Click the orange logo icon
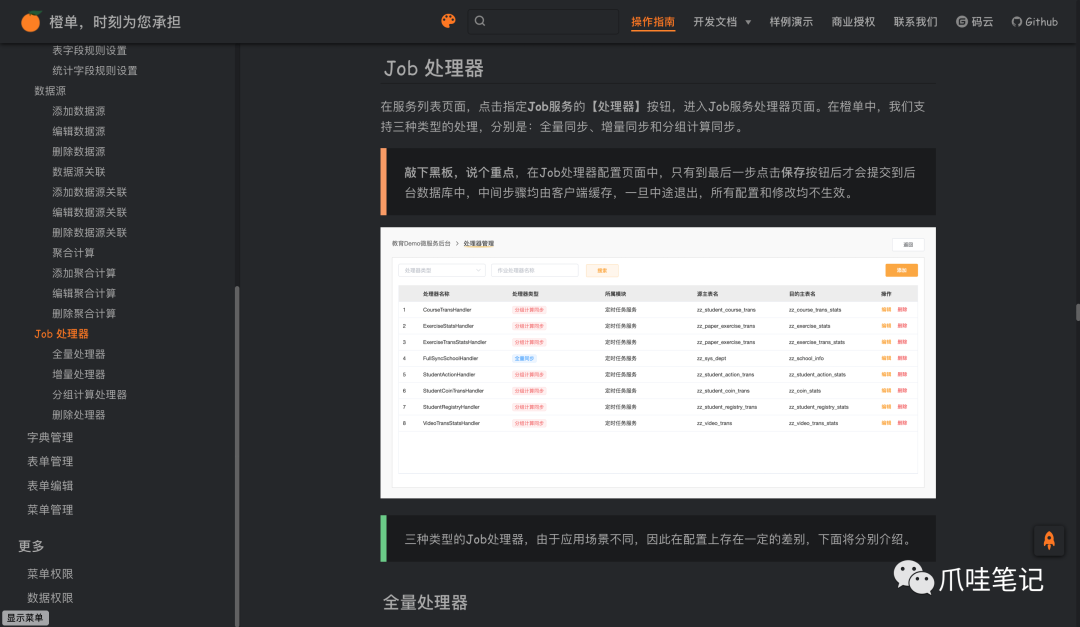The height and width of the screenshot is (627, 1080). tap(30, 21)
